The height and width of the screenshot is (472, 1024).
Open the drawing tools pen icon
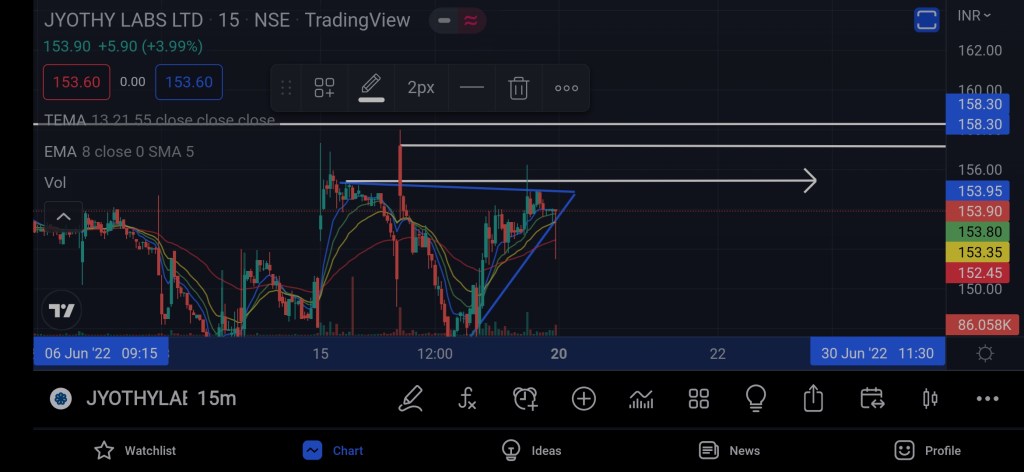pyautogui.click(x=411, y=399)
